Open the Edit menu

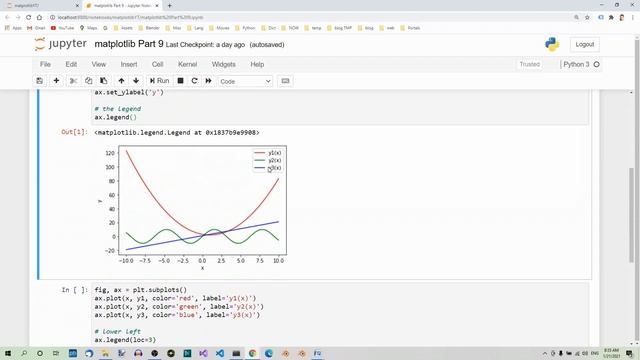coord(71,64)
